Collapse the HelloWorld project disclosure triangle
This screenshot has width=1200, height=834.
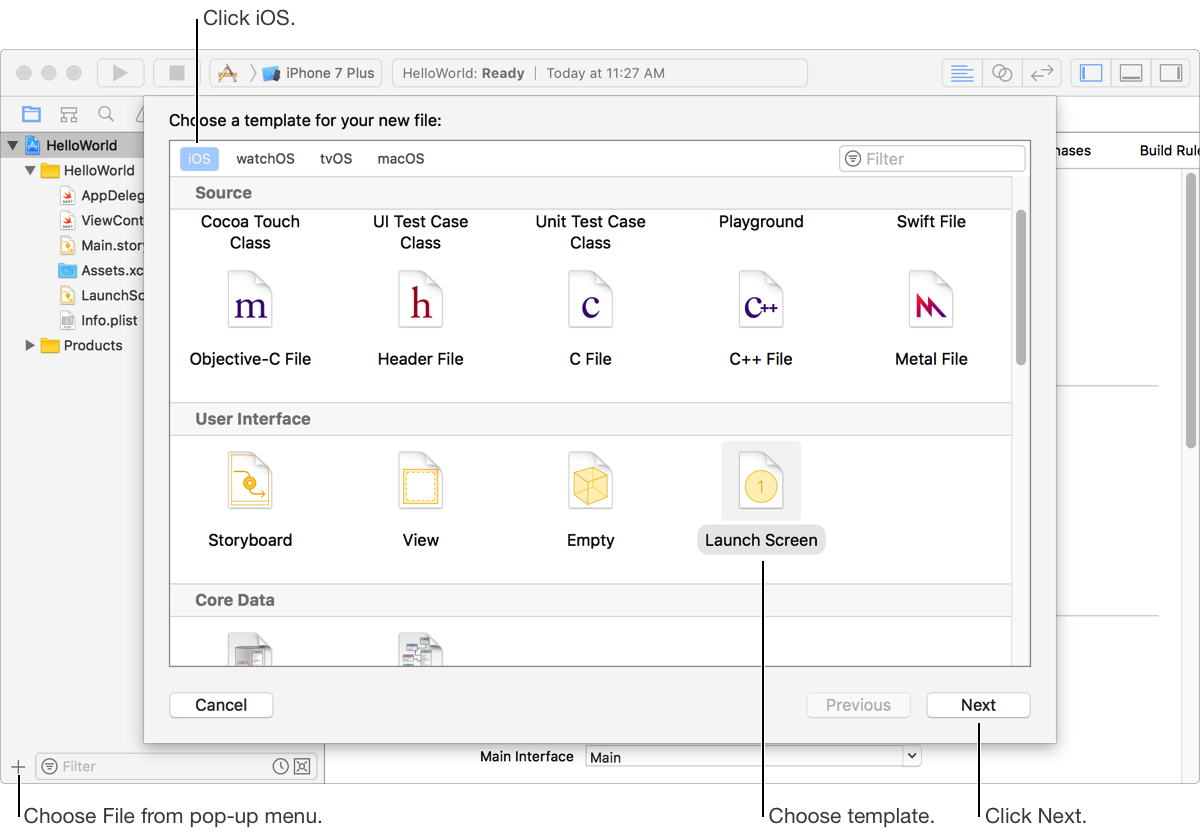point(13,145)
